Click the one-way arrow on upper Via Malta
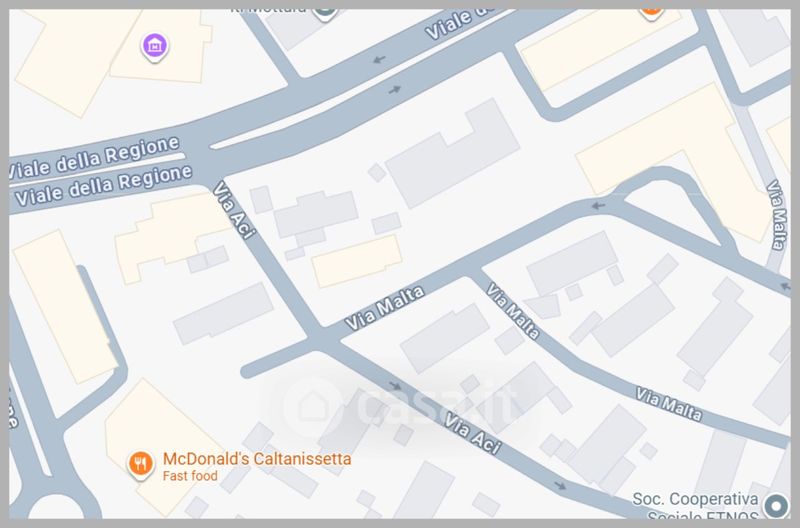The width and height of the screenshot is (800, 528). click(x=598, y=206)
